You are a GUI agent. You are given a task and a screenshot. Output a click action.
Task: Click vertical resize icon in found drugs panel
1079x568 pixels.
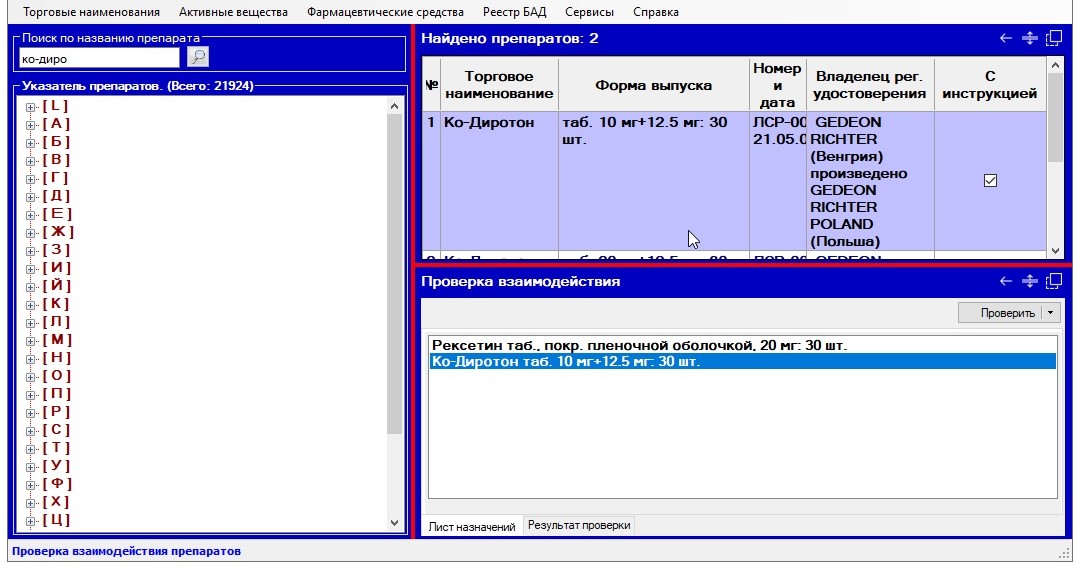[x=1030, y=39]
